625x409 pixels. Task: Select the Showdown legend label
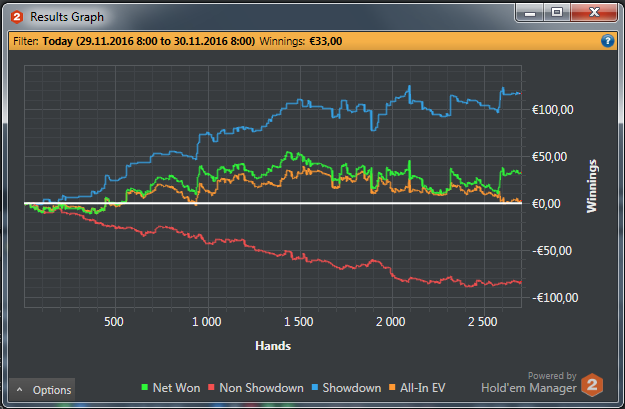(352, 387)
